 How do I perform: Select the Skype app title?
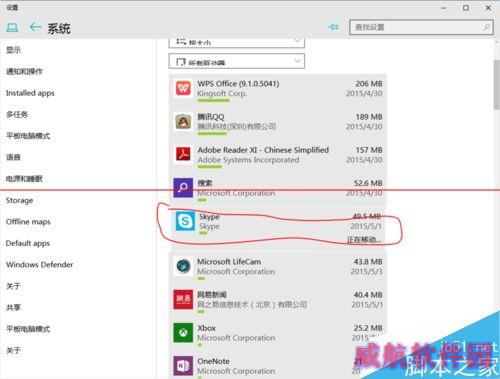point(209,216)
